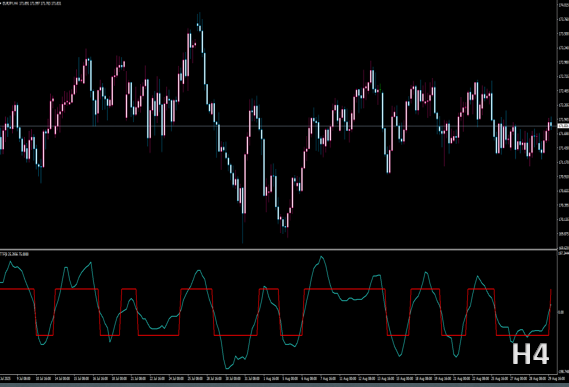Click the indicator name label in the lower subwindow

point(15,254)
